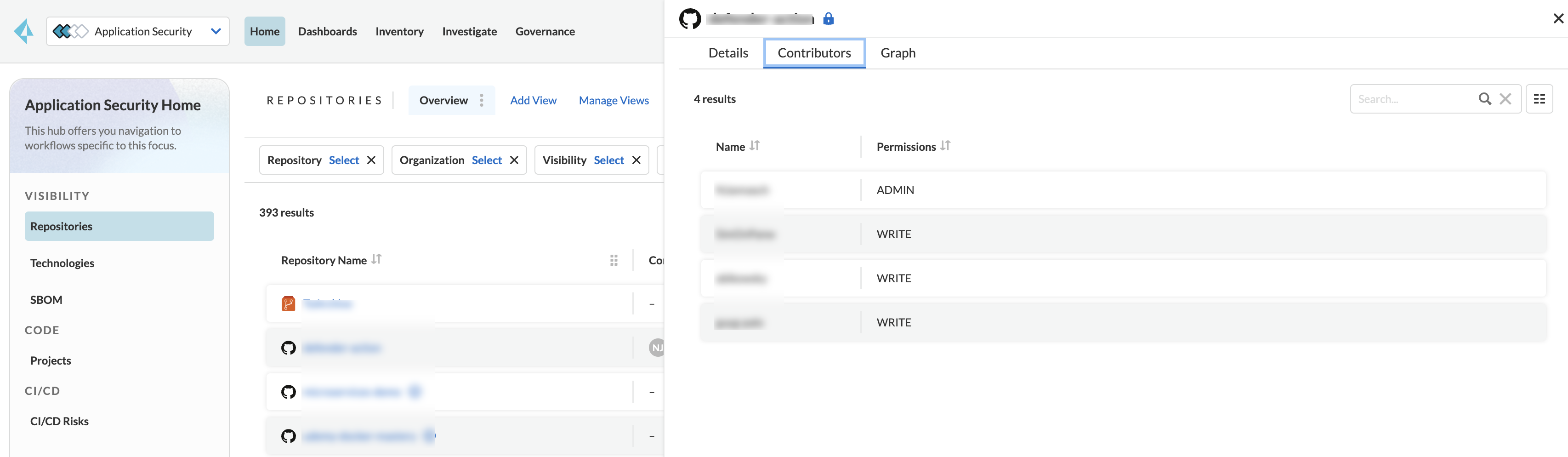Open CI/CD Risks in the sidebar

point(60,421)
